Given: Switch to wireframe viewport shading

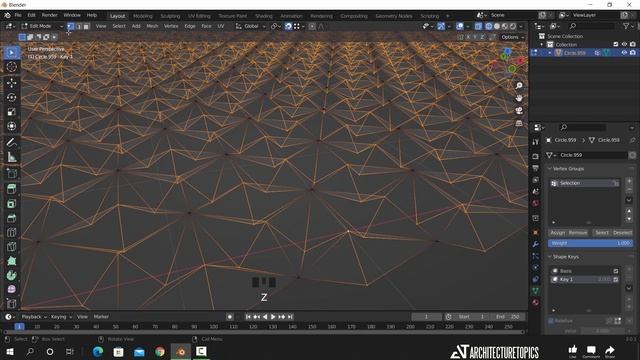Looking at the screenshot, I should pos(489,26).
